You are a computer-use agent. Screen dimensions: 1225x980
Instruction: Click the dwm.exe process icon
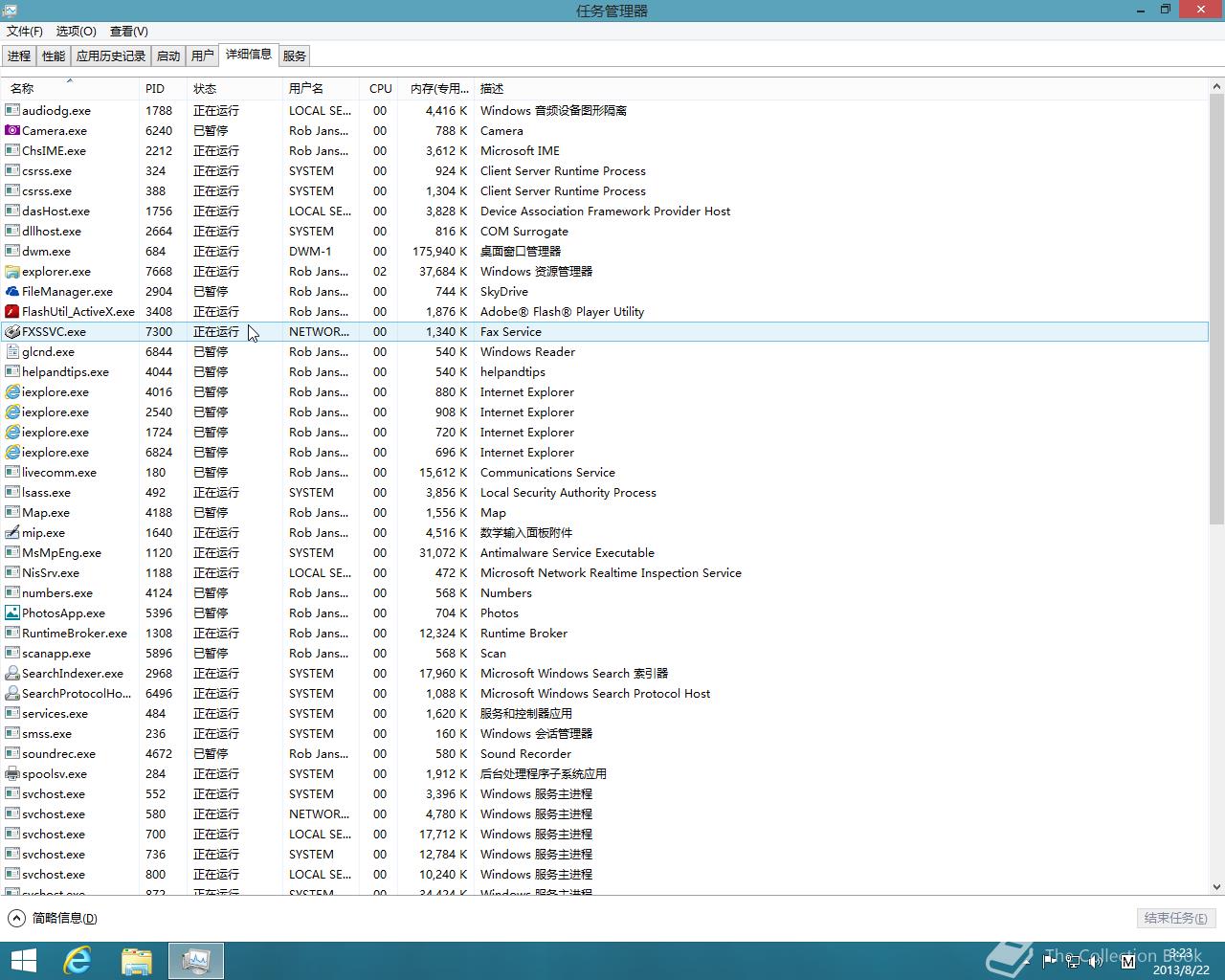(12, 251)
